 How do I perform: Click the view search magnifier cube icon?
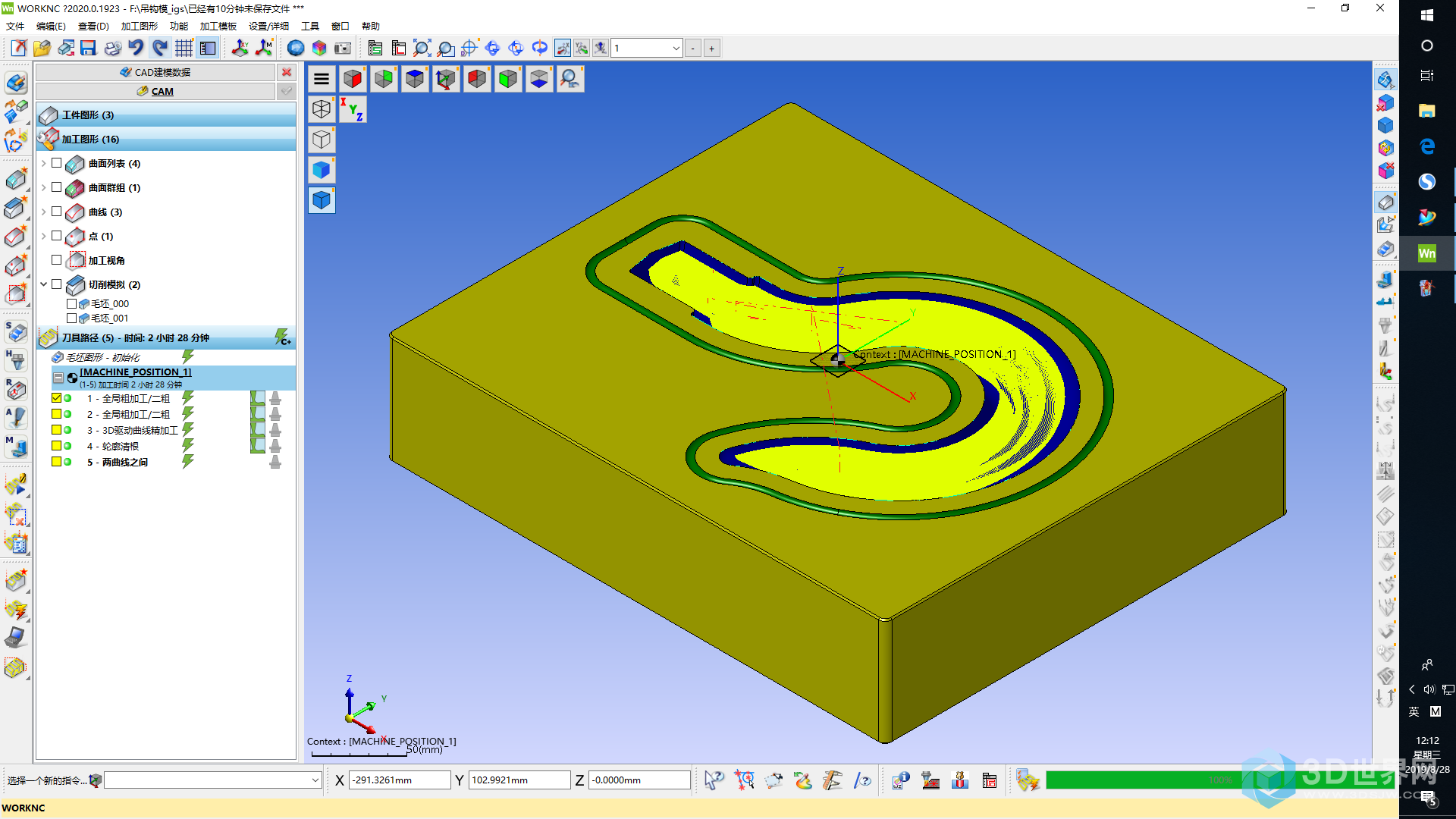(x=570, y=79)
